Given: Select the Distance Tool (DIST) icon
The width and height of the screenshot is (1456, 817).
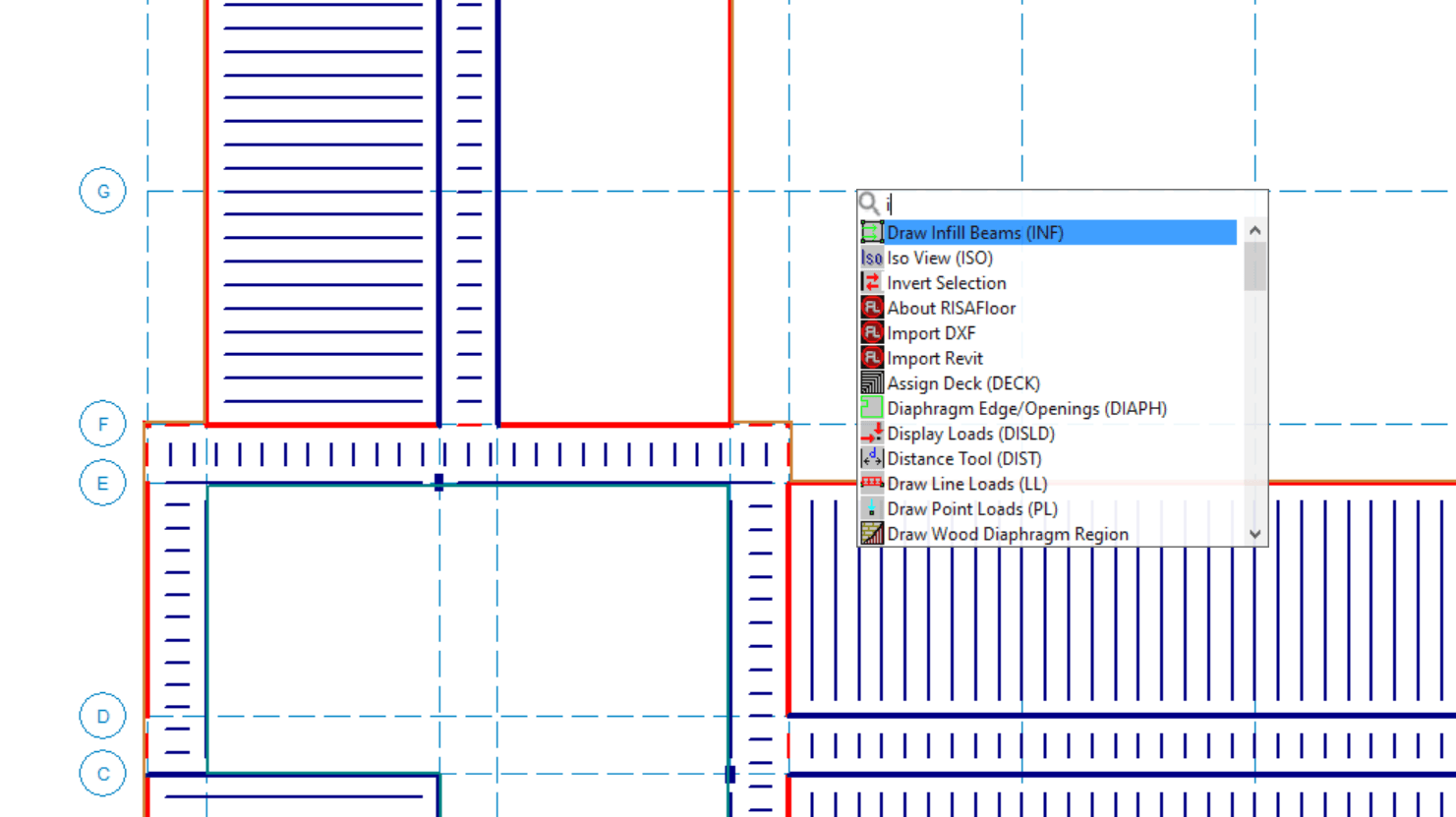Looking at the screenshot, I should 871,458.
